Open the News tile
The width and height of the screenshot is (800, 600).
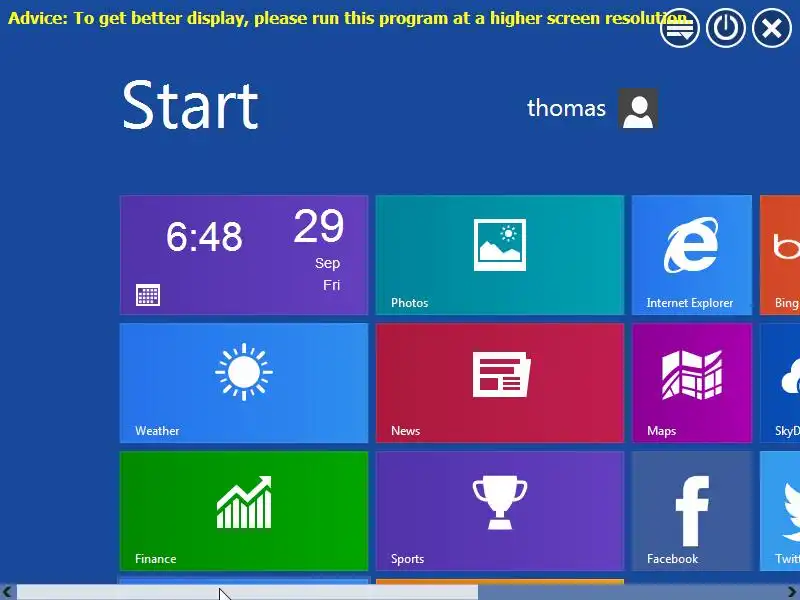pyautogui.click(x=499, y=383)
